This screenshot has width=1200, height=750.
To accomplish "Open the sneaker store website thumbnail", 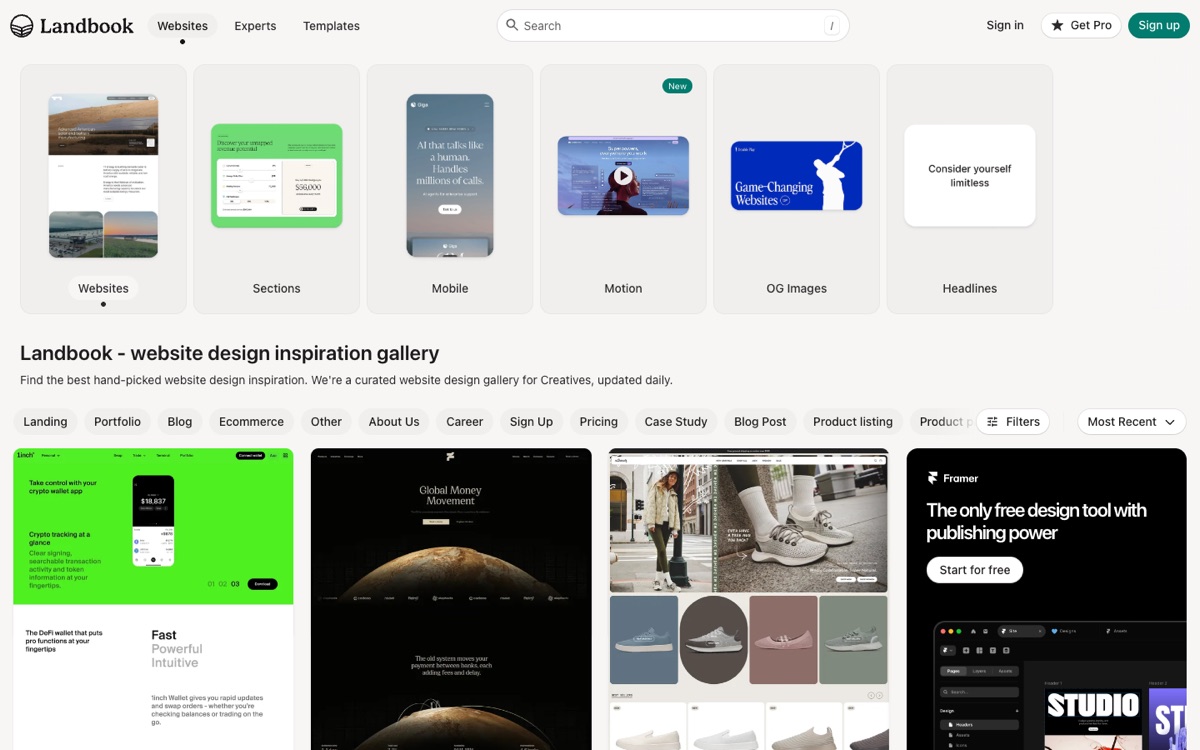I will [x=749, y=599].
